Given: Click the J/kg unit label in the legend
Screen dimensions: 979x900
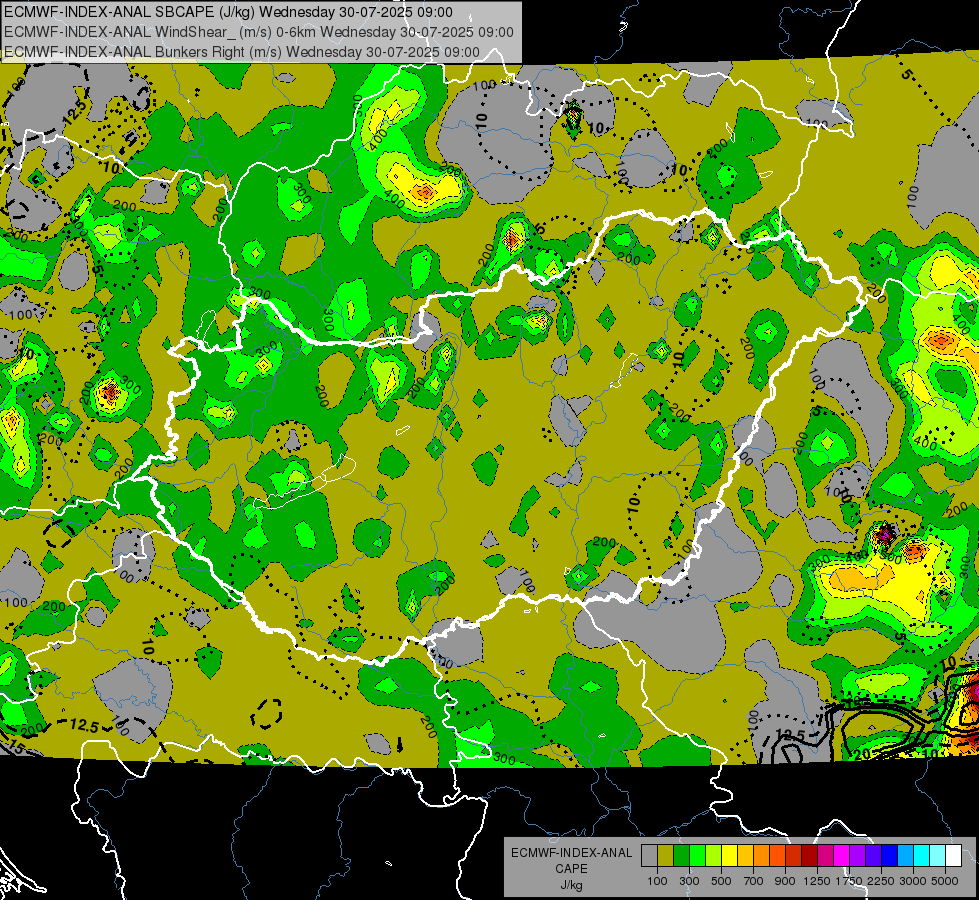Looking at the screenshot, I should [x=571, y=885].
